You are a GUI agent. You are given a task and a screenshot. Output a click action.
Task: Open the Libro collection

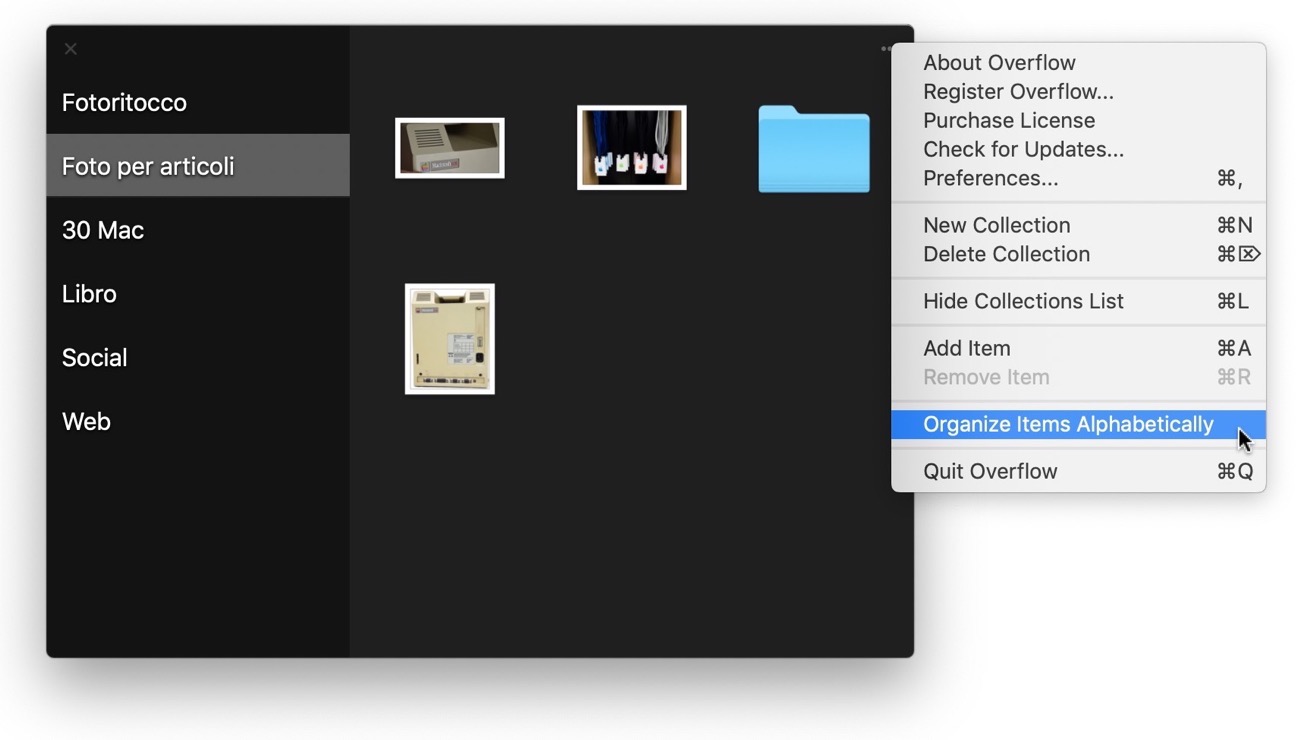pyautogui.click(x=89, y=293)
